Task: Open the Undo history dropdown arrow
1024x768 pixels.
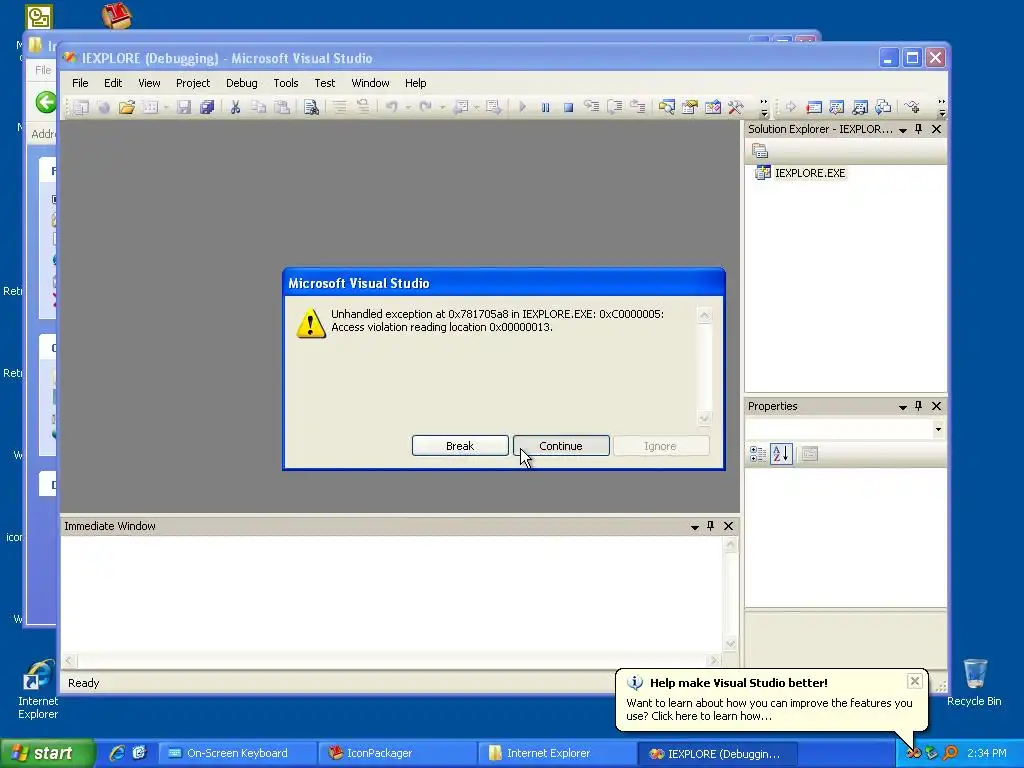Action: 408,107
